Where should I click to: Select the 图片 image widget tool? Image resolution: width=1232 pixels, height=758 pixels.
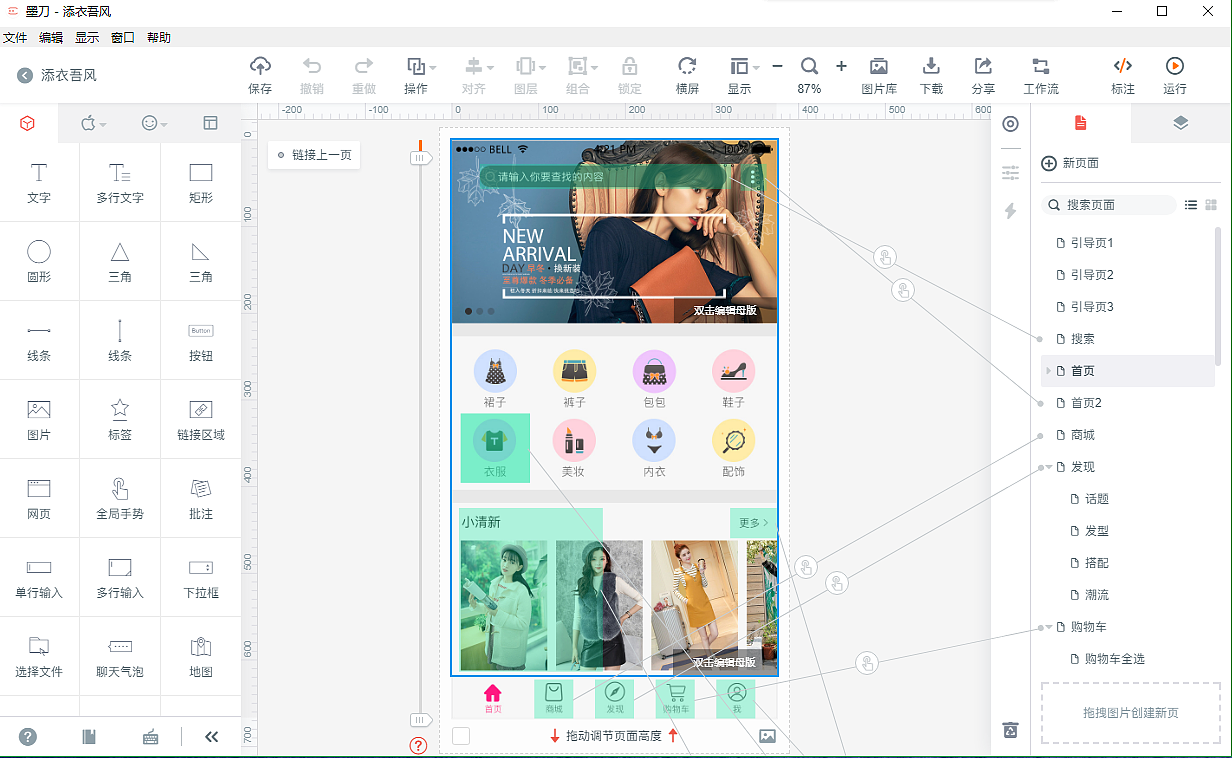(x=39, y=419)
